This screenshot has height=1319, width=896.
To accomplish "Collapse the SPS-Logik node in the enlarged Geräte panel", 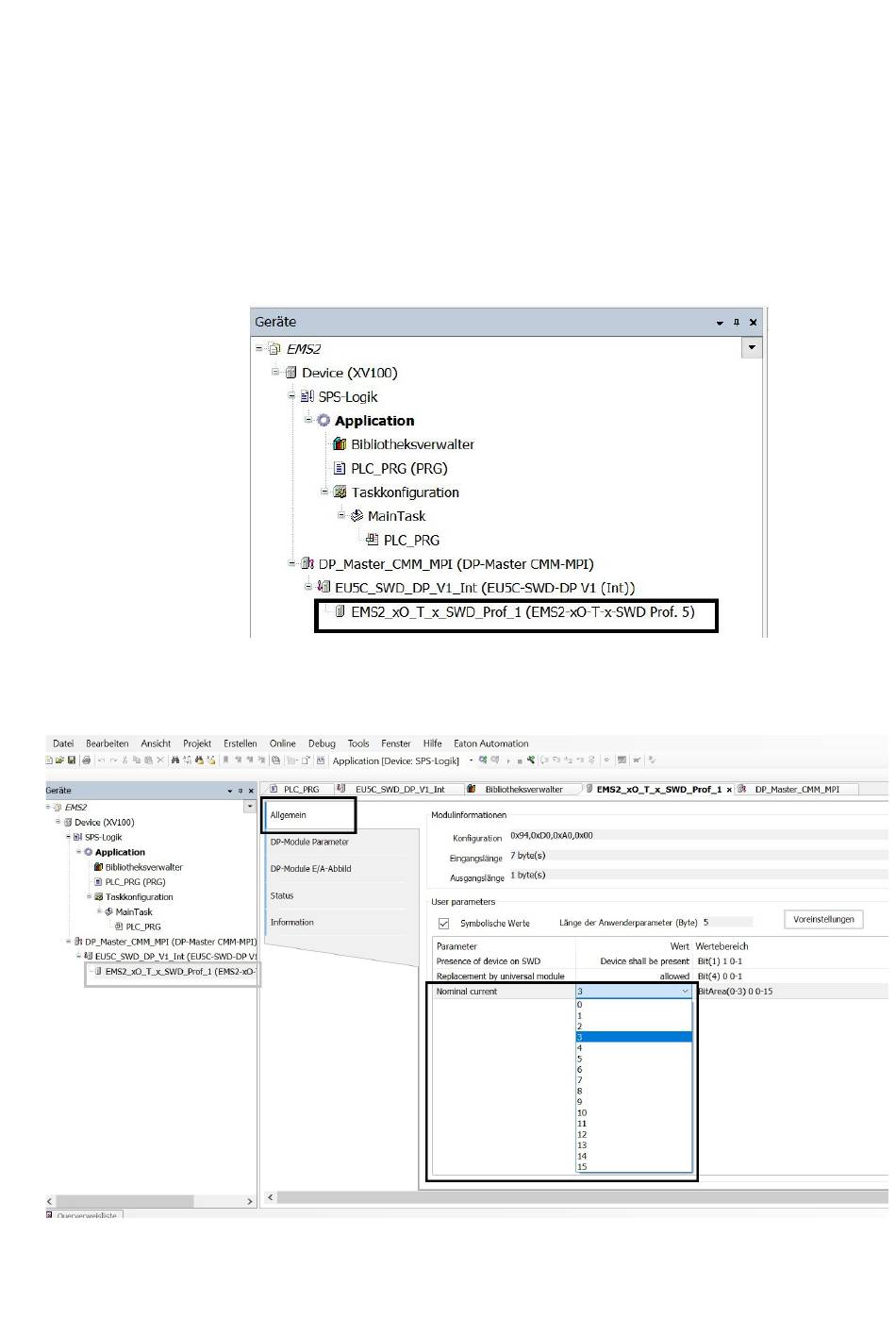I will 291,396.
